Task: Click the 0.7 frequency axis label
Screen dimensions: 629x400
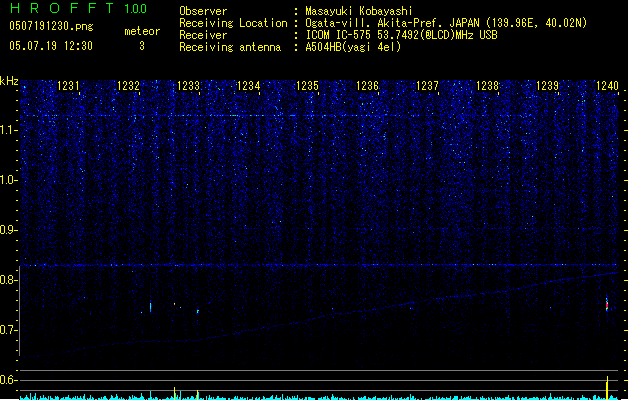Action: coord(9,330)
